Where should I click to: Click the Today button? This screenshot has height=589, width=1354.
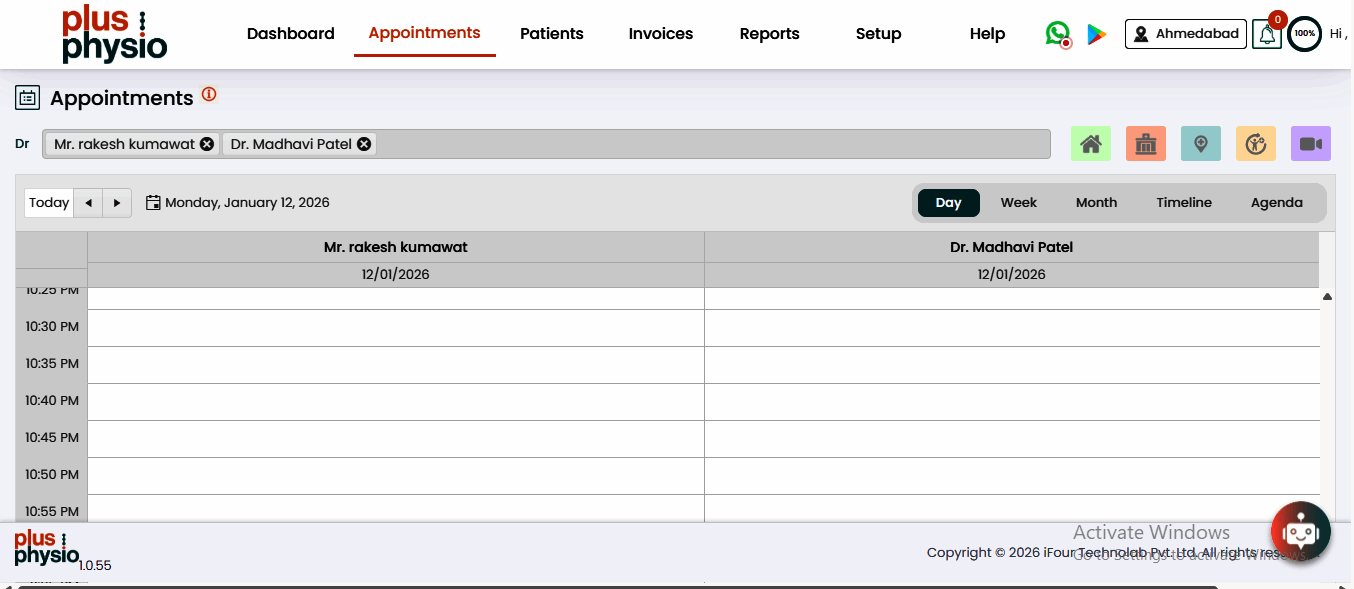click(49, 203)
